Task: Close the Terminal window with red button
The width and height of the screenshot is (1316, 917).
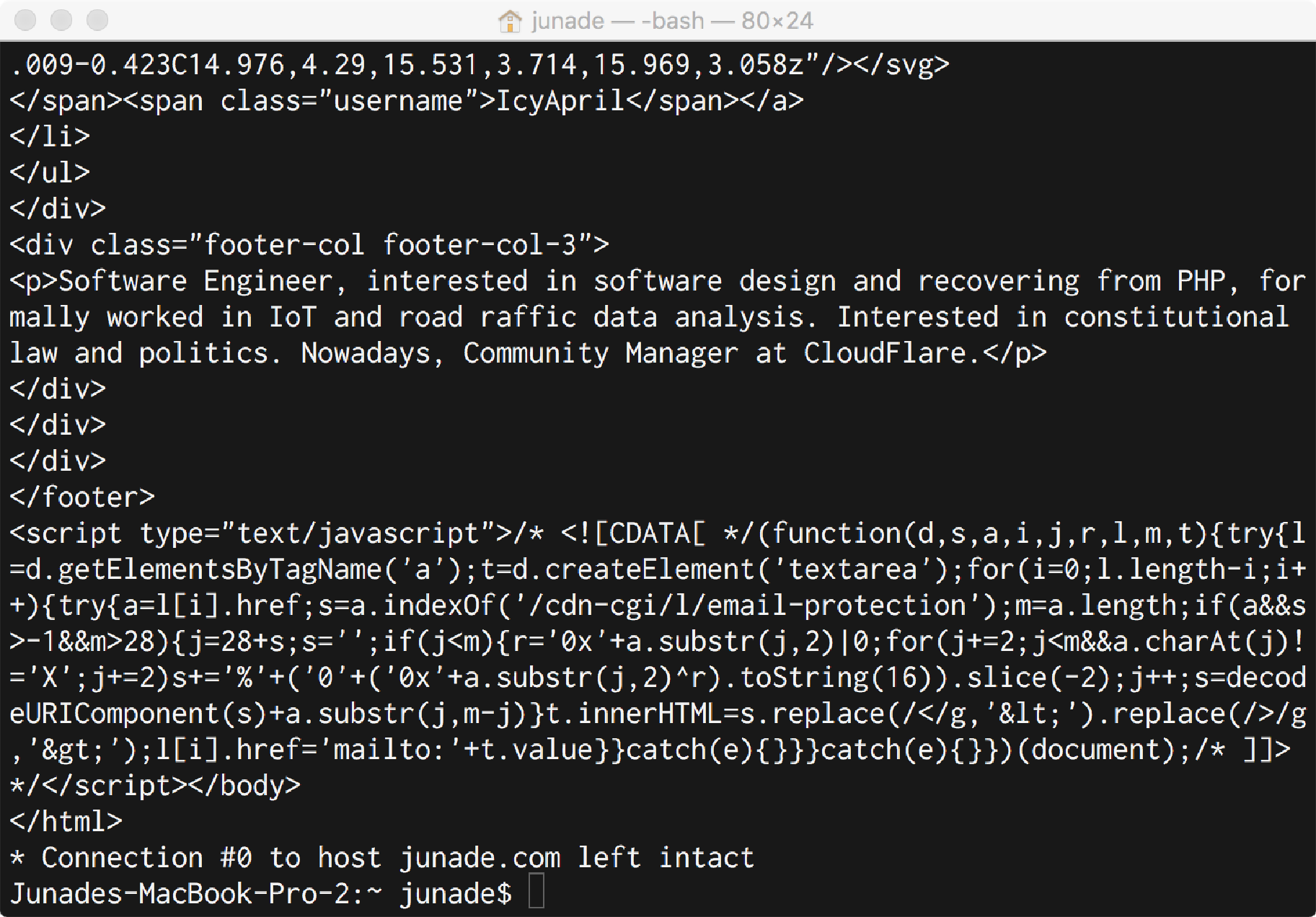Action: pyautogui.click(x=25, y=20)
